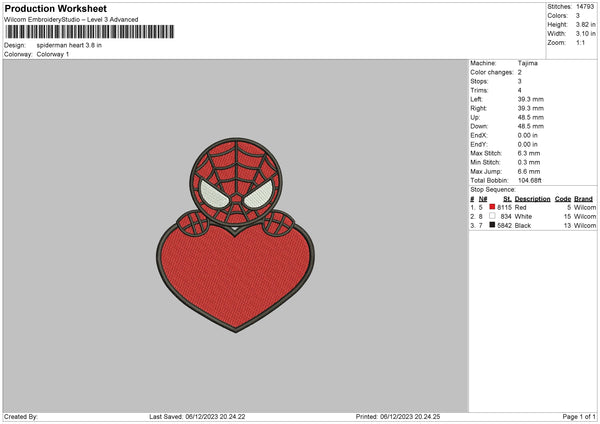Click the Right value 39.3 mm
Viewport: 600px width, 424px height.
pos(531,108)
